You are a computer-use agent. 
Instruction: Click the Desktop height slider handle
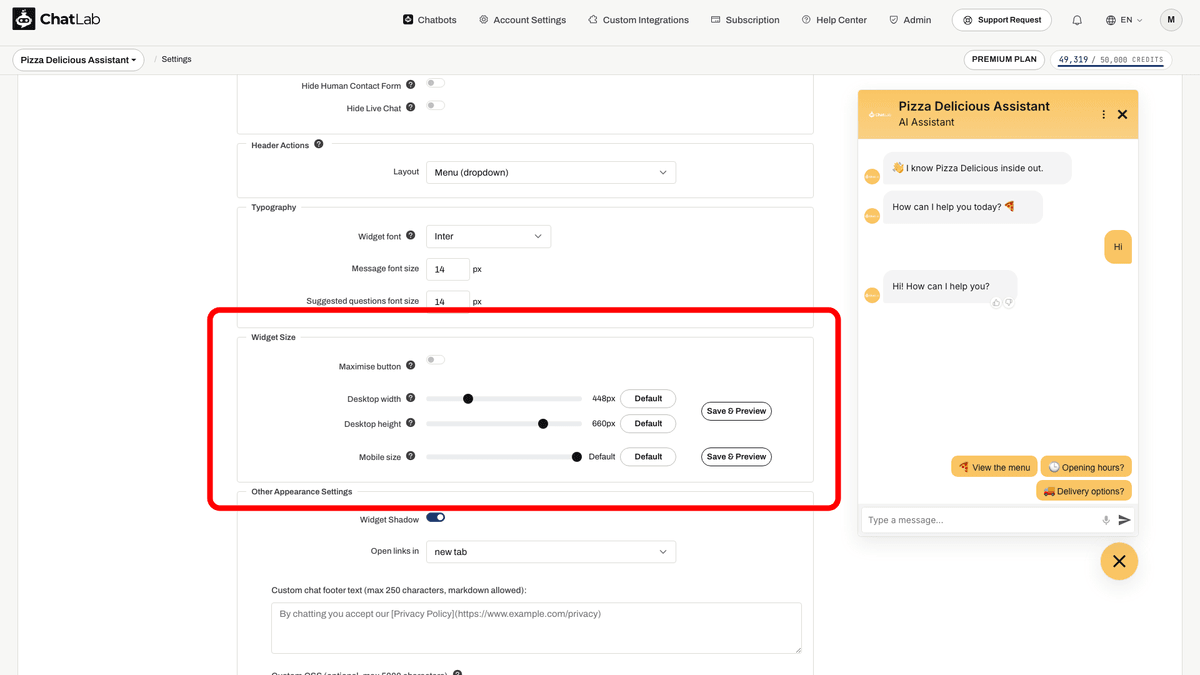[x=543, y=424]
